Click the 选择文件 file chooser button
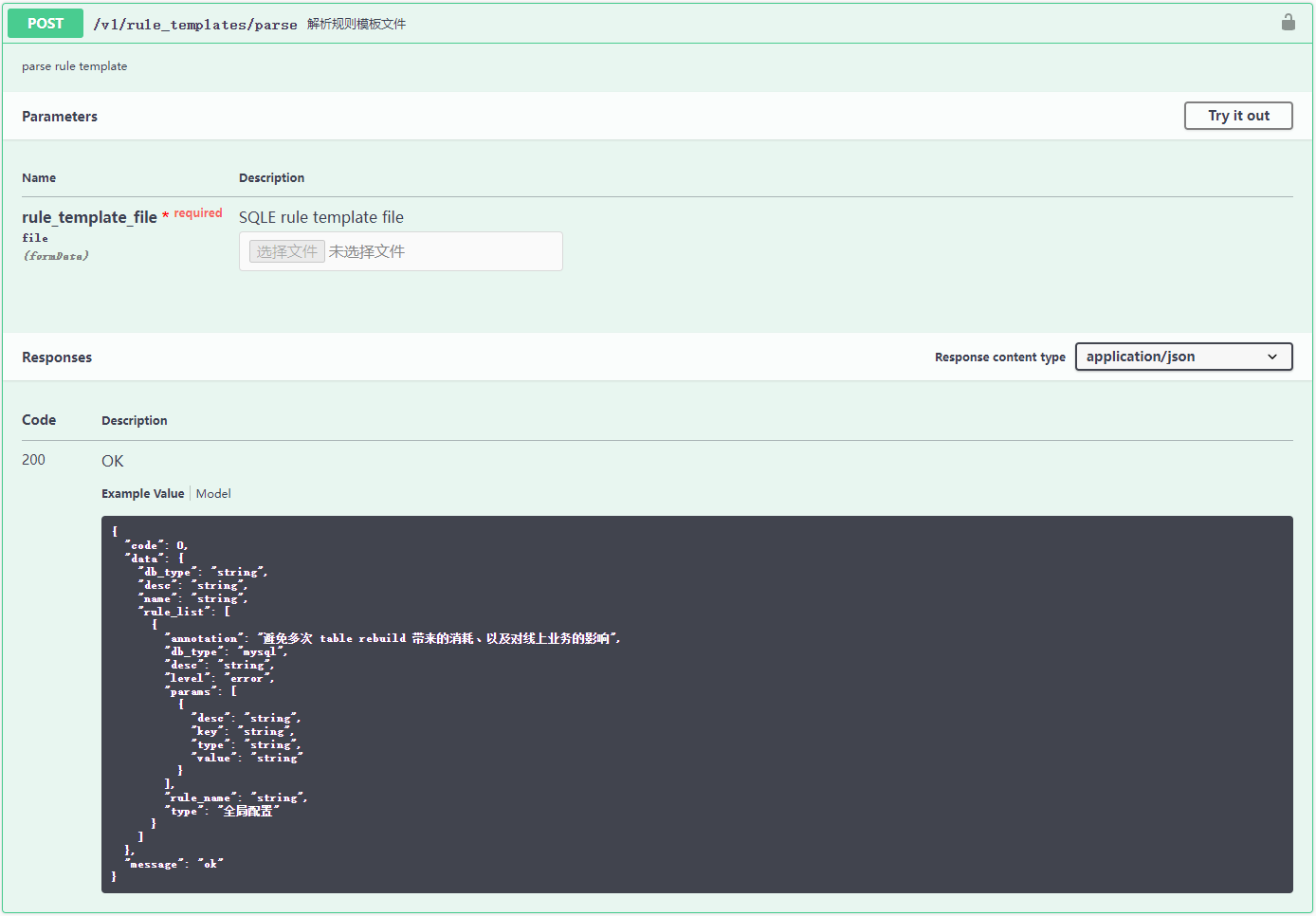 286,250
